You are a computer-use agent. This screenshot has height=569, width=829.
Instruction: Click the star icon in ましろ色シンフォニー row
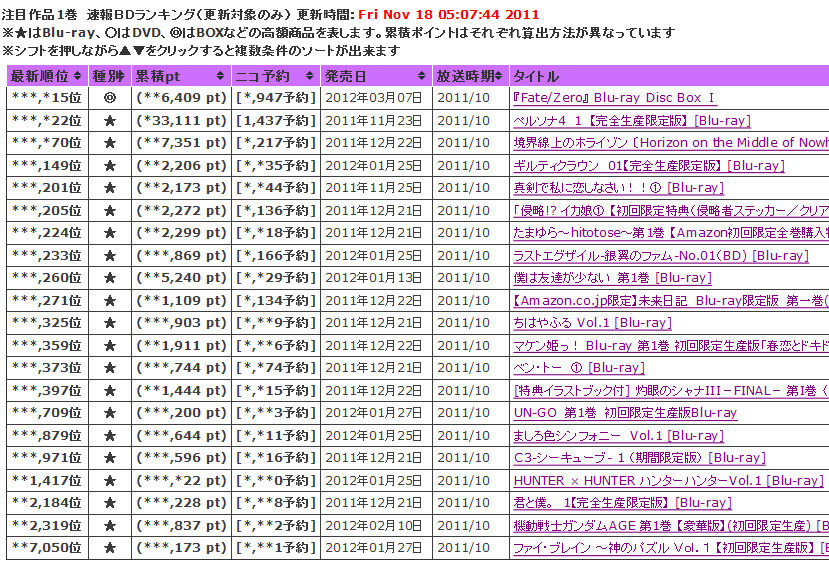[x=110, y=435]
